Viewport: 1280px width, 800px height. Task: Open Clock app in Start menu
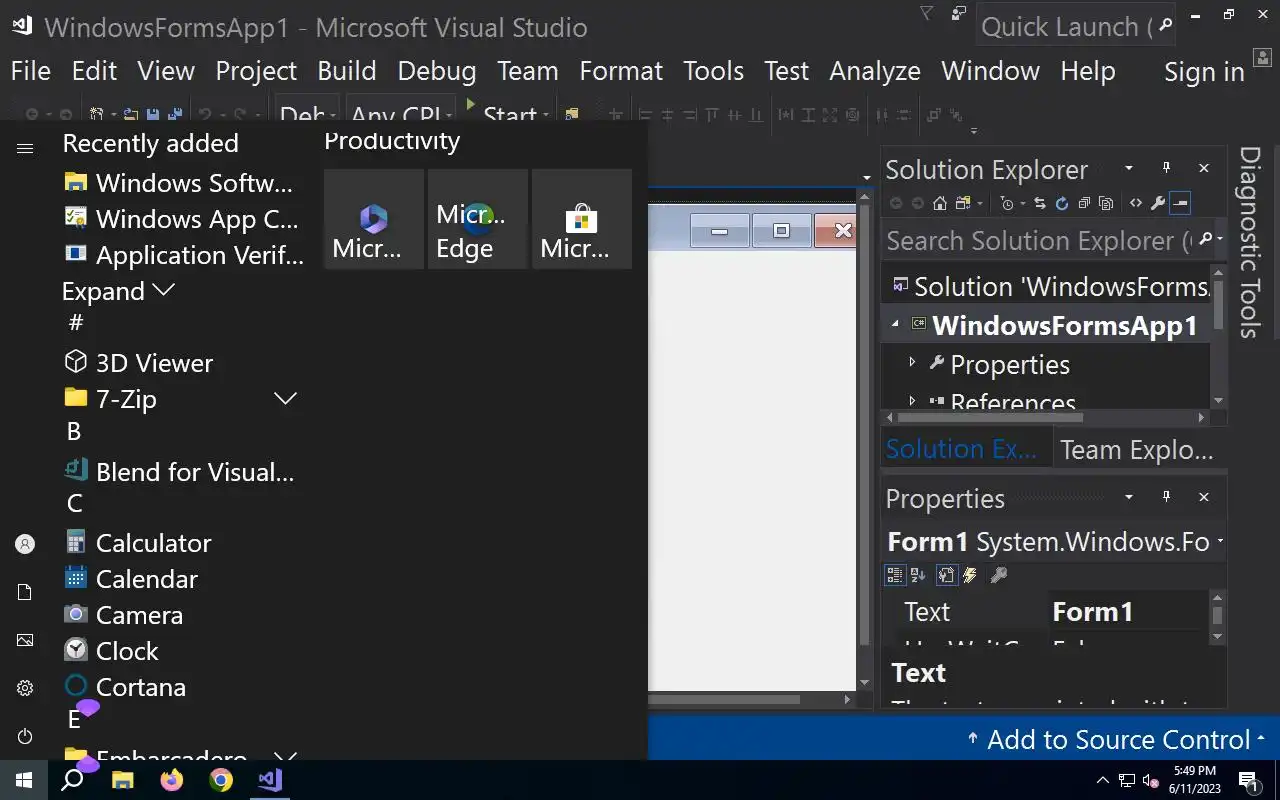(x=180, y=651)
